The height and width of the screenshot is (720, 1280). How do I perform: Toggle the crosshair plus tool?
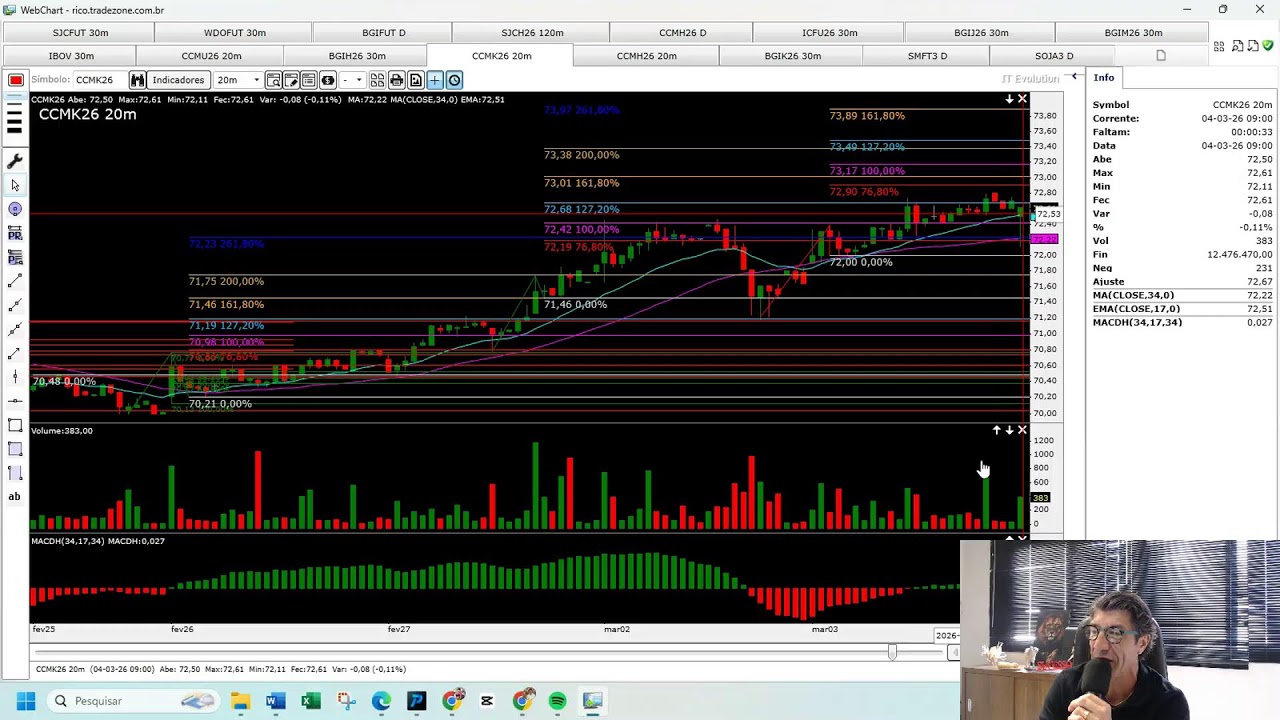(435, 80)
